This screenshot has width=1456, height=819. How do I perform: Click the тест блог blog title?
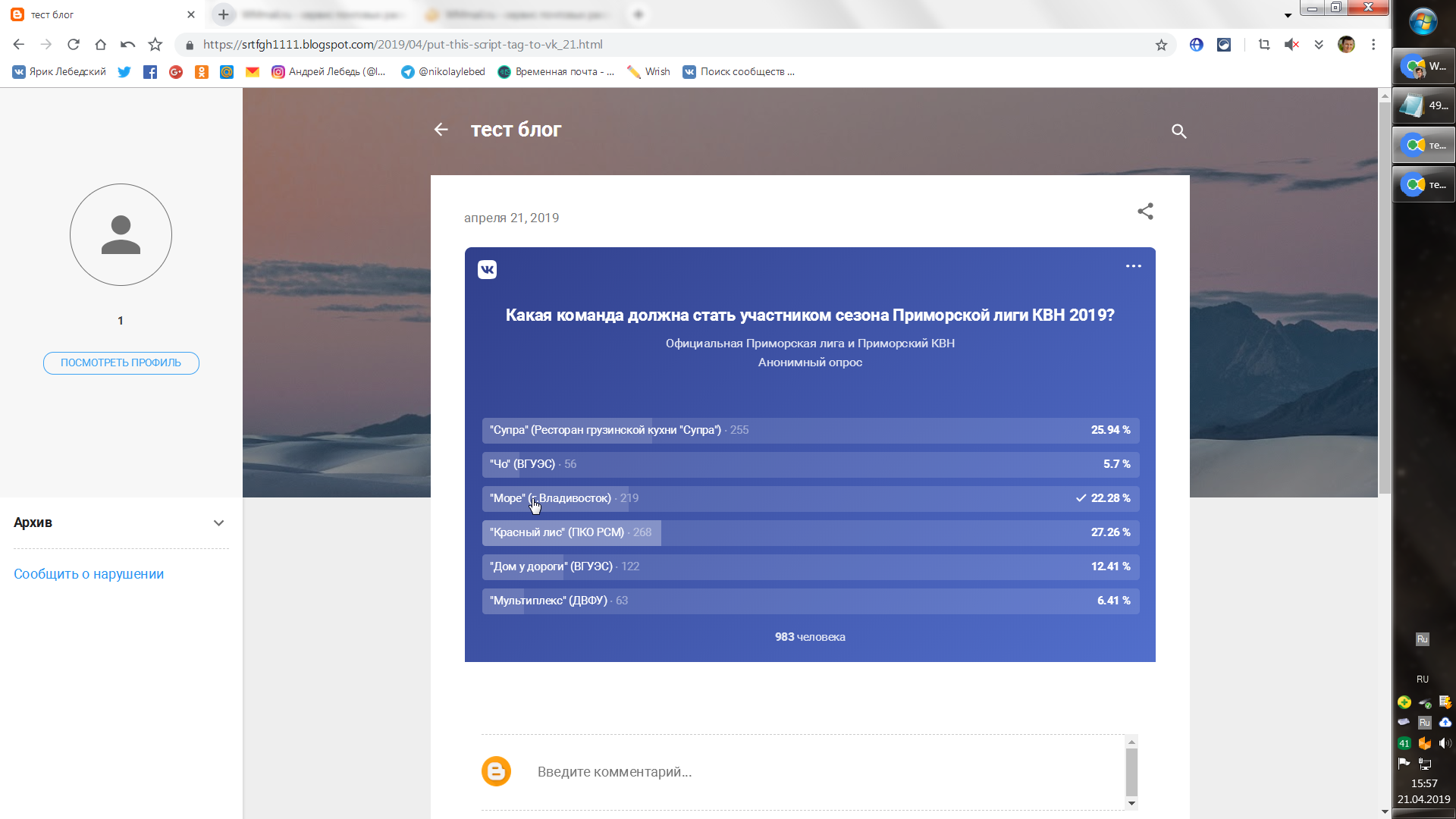pos(516,130)
